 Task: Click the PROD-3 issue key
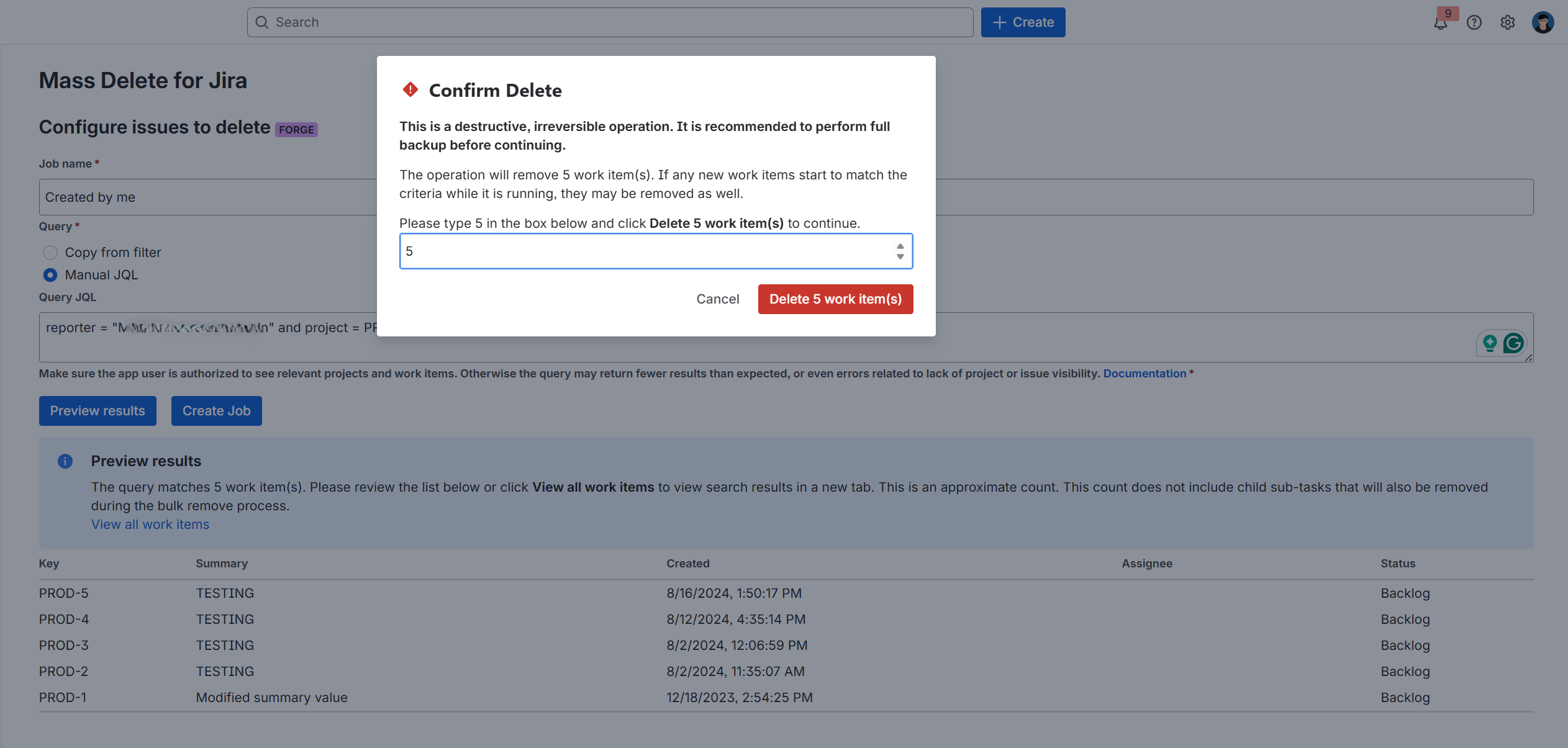pos(64,646)
